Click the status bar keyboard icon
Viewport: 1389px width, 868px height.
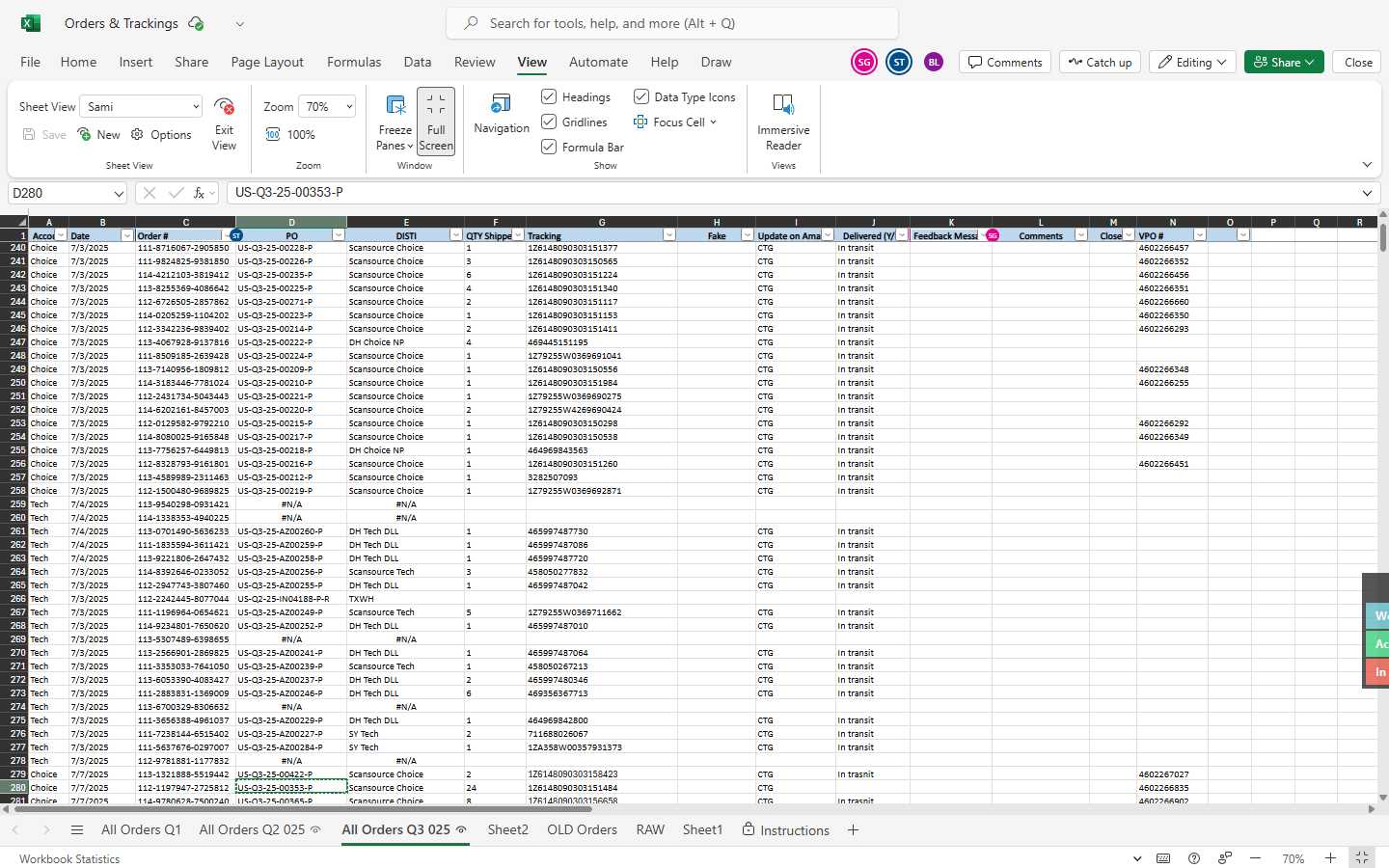coord(1163,858)
